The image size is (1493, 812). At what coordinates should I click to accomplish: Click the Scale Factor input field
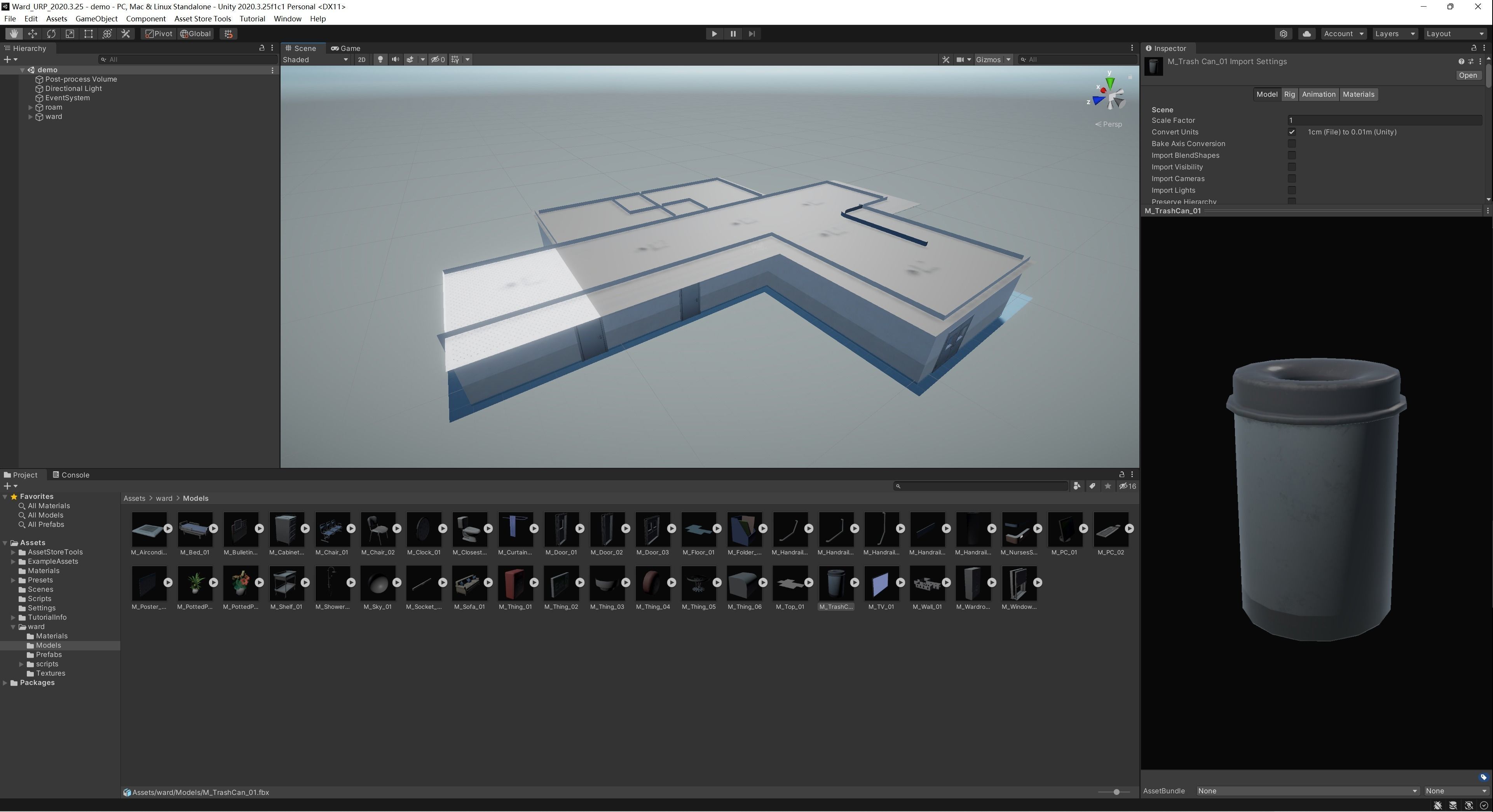click(x=1384, y=120)
